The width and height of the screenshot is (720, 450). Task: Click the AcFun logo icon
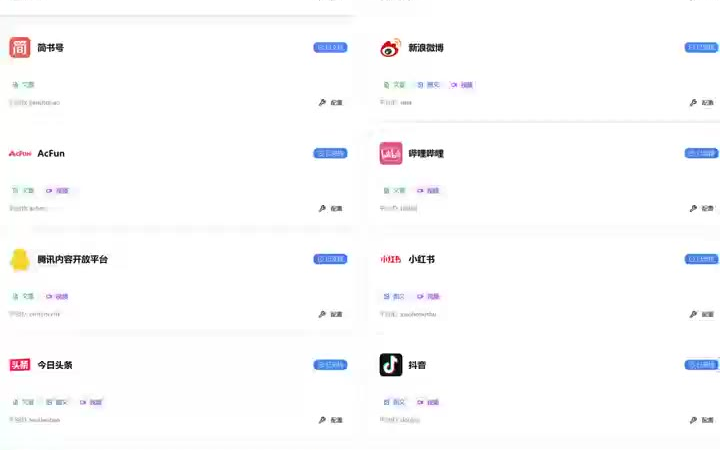(x=20, y=153)
